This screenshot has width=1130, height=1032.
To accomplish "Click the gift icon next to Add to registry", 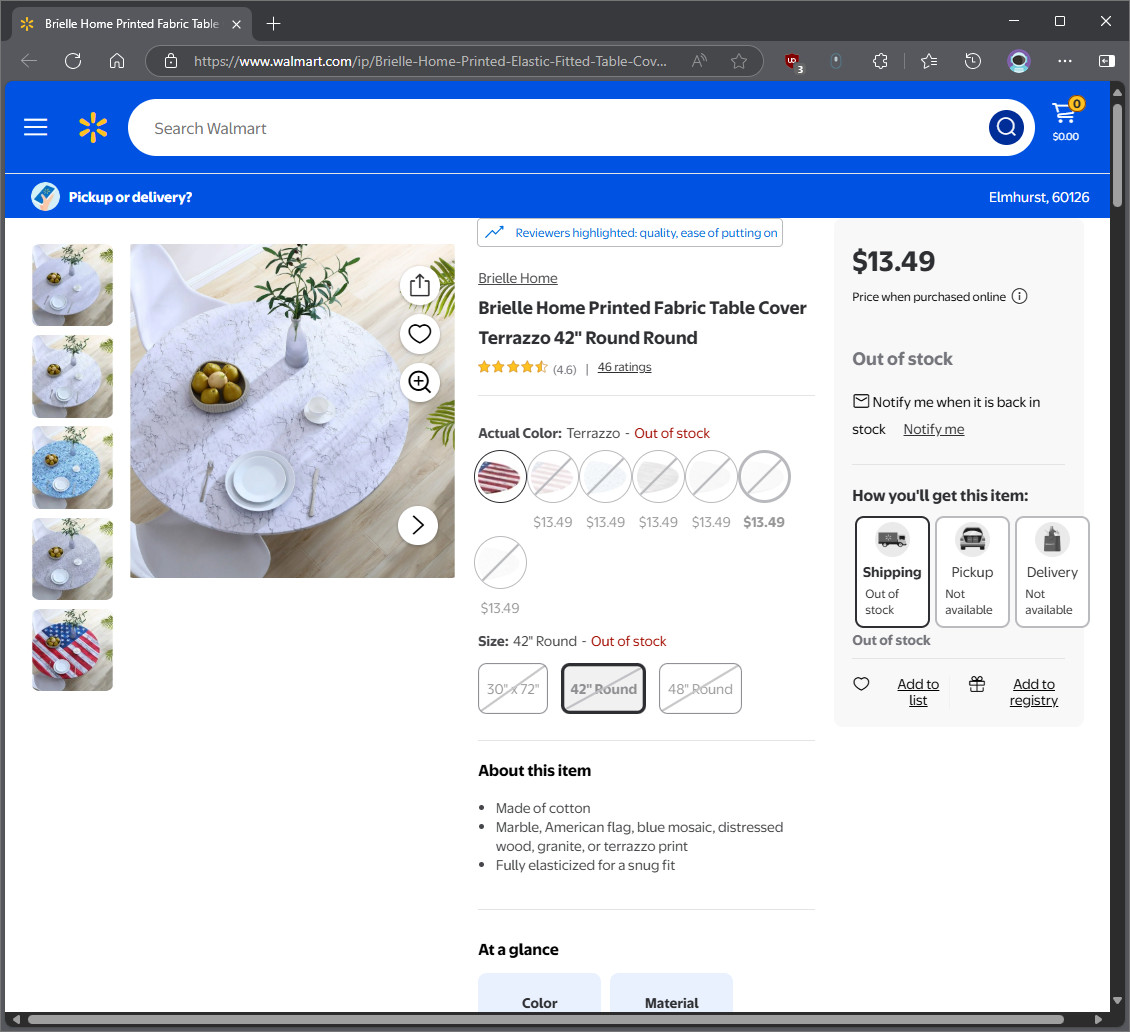I will (x=976, y=684).
